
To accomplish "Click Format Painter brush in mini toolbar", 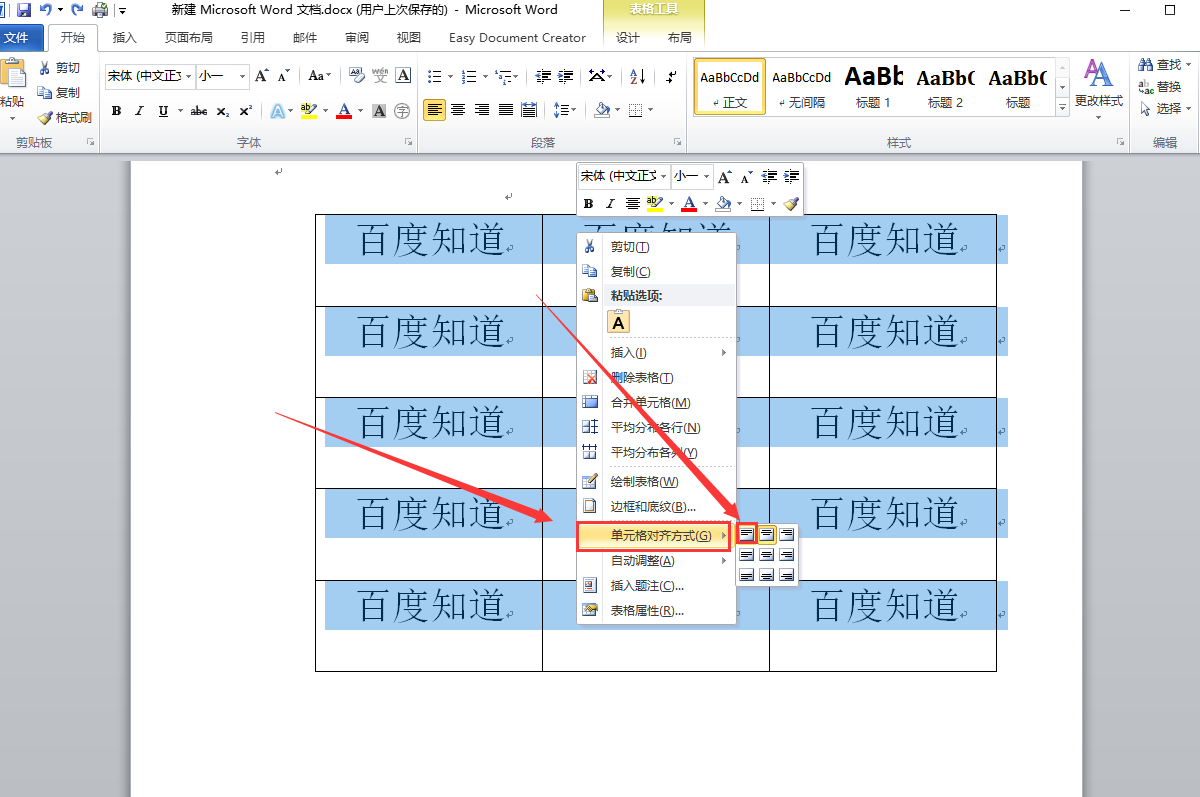I will coord(791,204).
